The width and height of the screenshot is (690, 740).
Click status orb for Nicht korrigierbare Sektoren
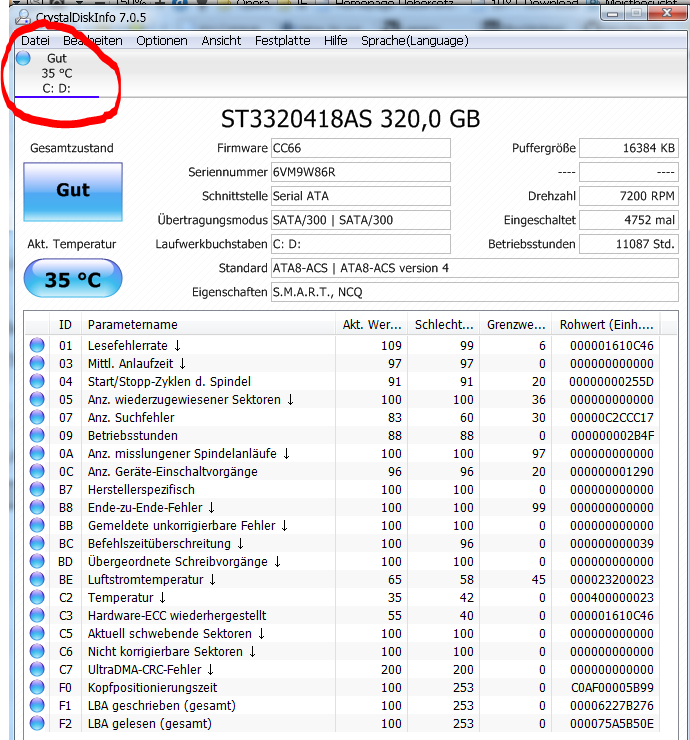[x=37, y=651]
